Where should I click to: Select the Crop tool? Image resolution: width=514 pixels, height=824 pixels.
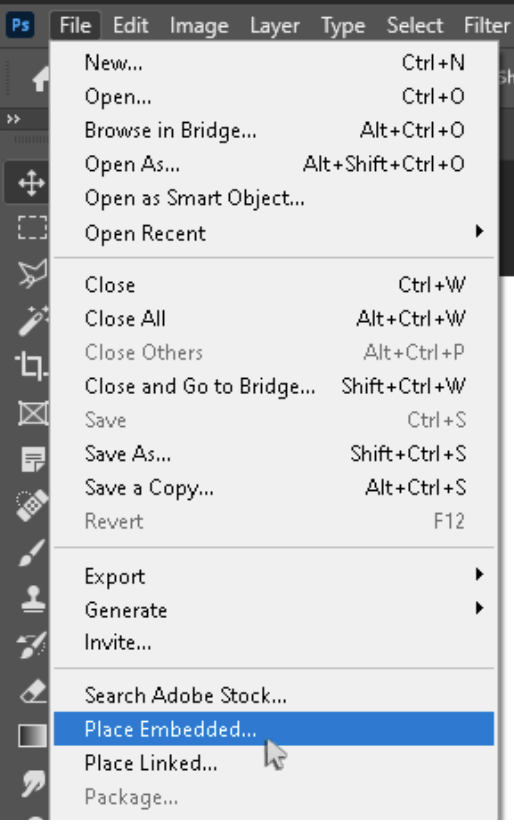[33, 365]
